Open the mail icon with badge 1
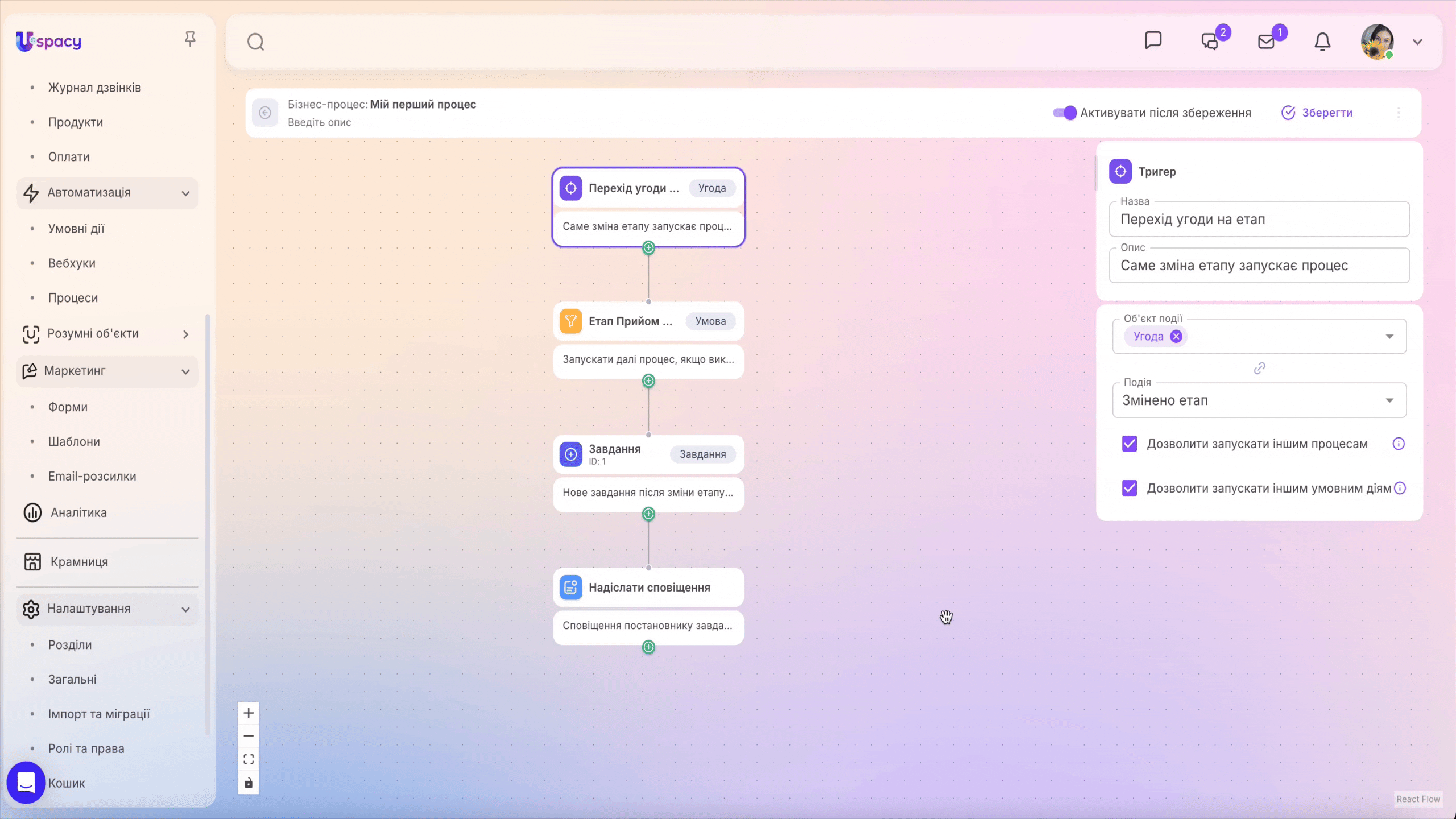 pyautogui.click(x=1266, y=42)
